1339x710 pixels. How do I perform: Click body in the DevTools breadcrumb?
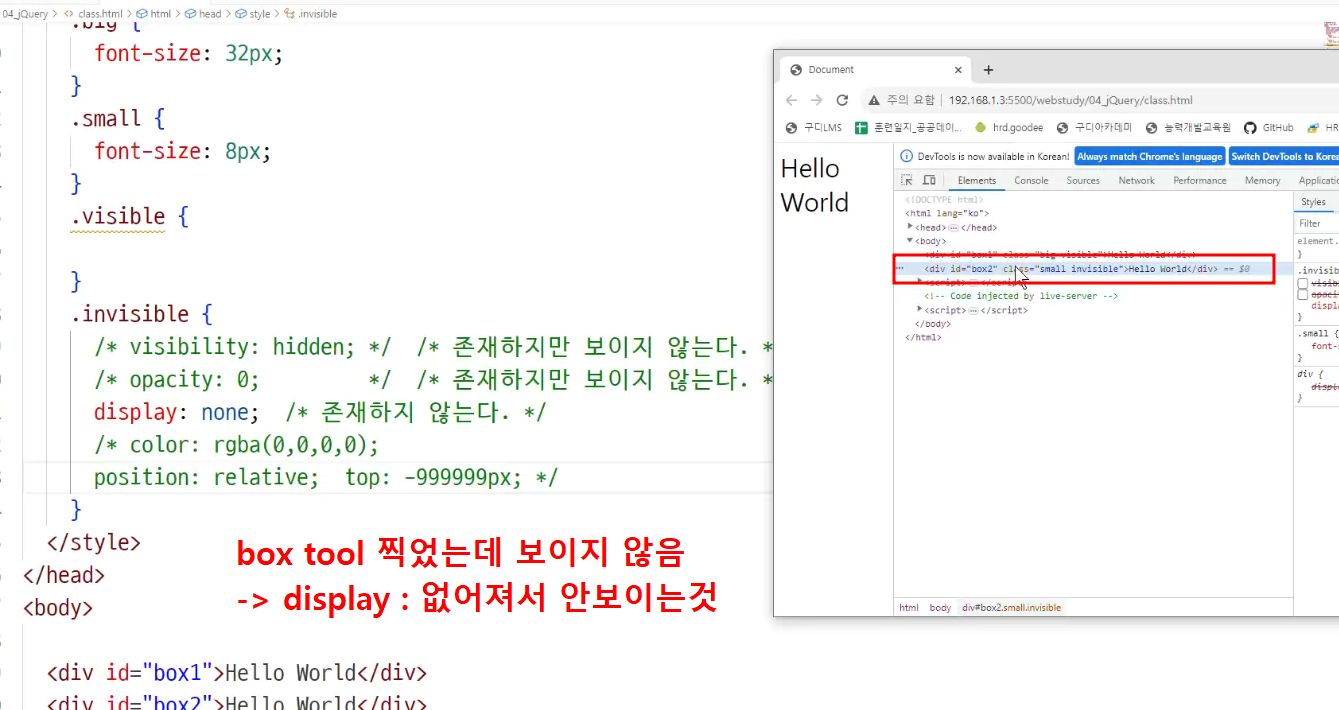coord(940,608)
